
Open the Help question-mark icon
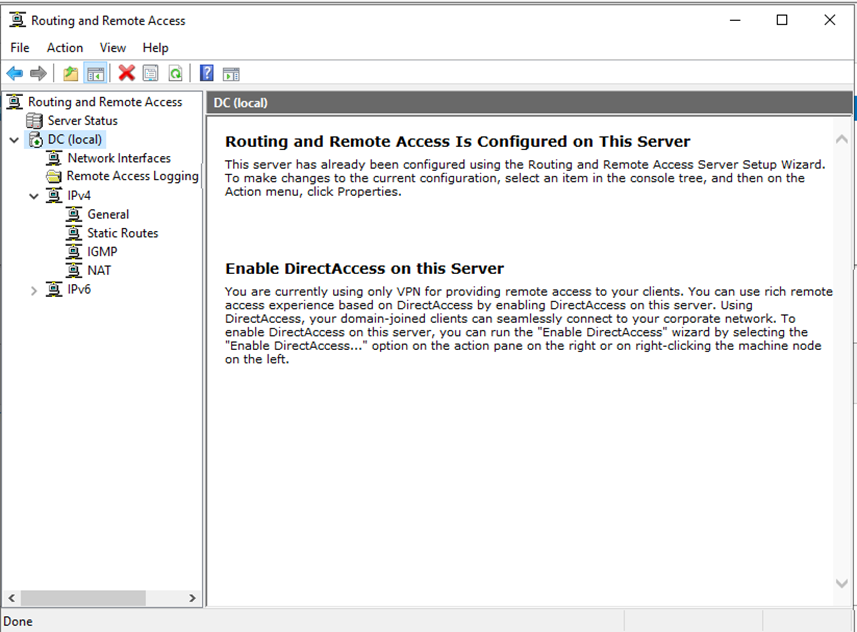[207, 73]
